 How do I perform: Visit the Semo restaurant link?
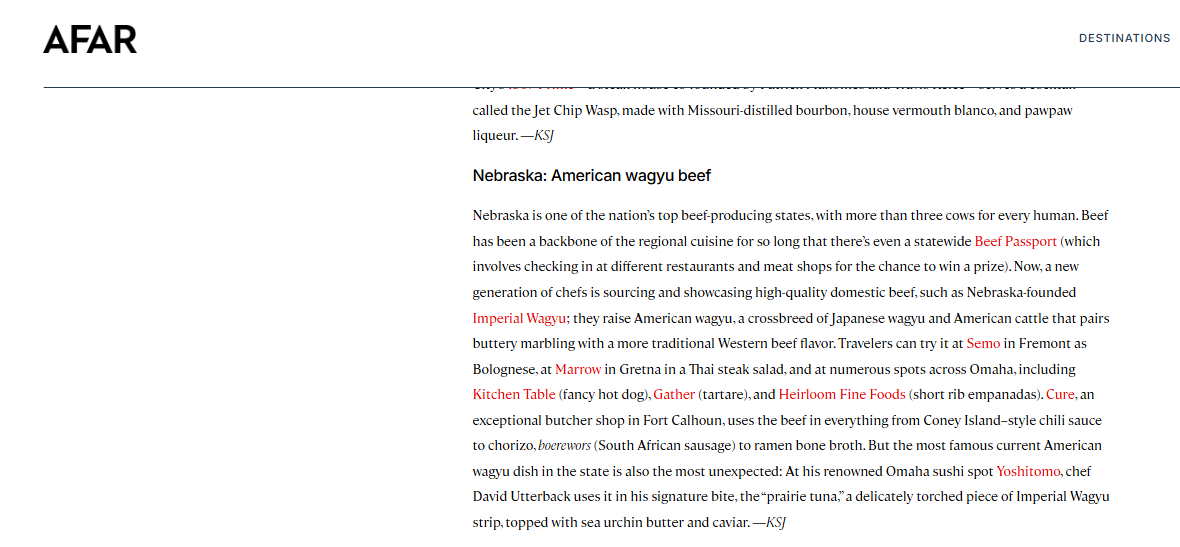pyautogui.click(x=984, y=344)
